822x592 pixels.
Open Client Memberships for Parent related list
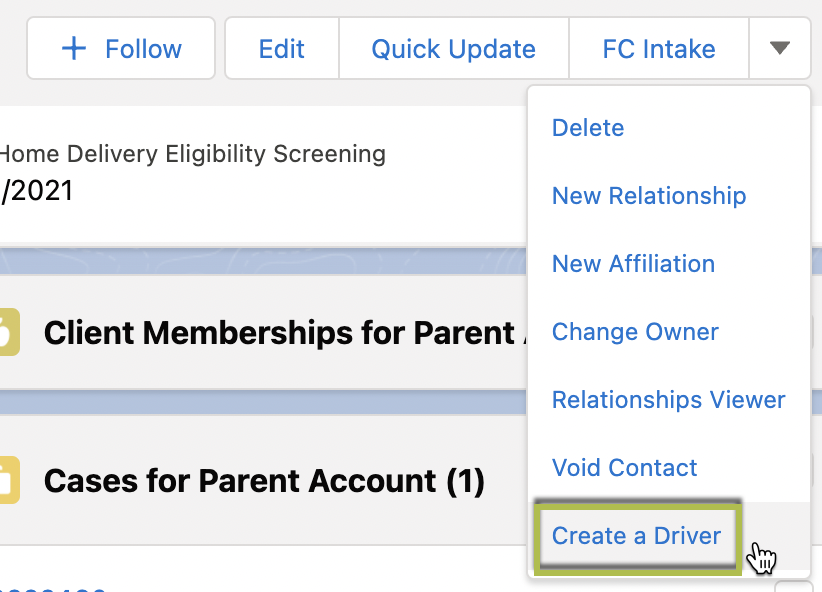pyautogui.click(x=285, y=332)
